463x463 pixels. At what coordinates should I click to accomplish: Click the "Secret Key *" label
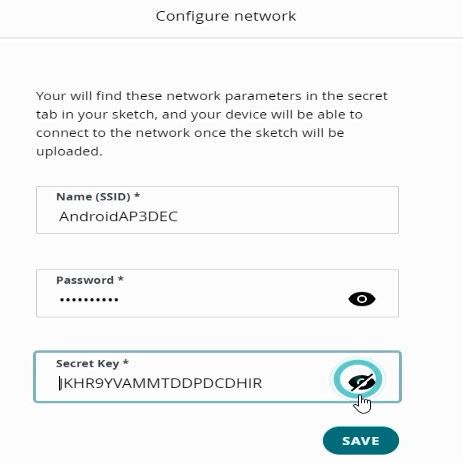92,363
